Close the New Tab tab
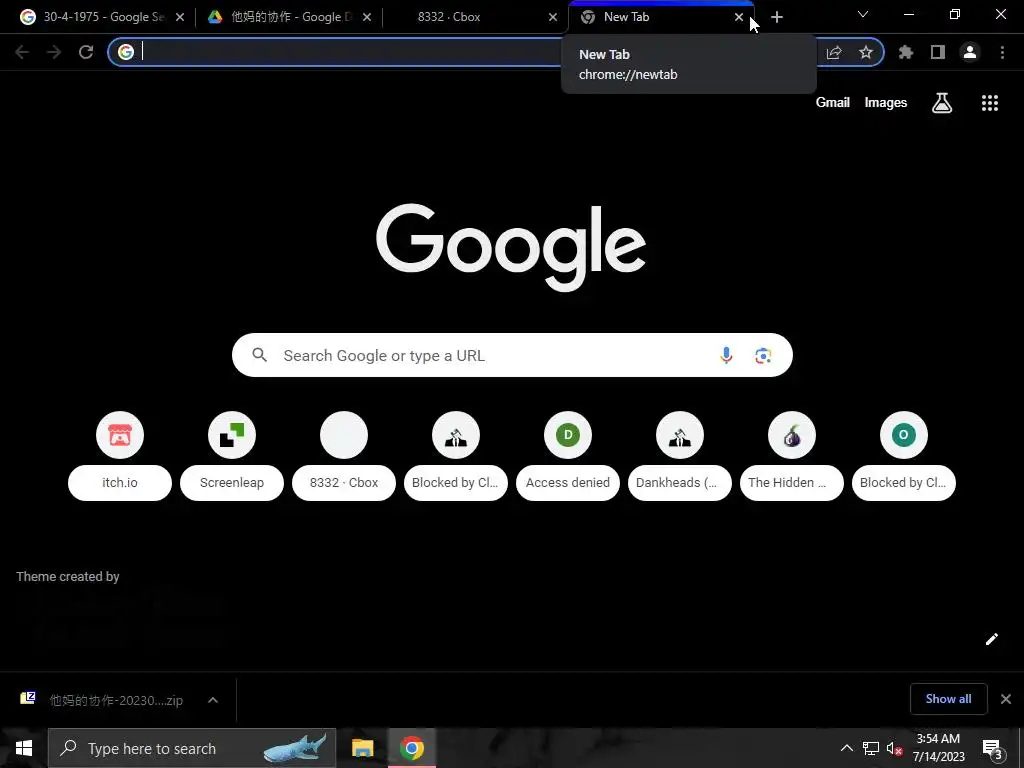The image size is (1024, 768). 739,17
